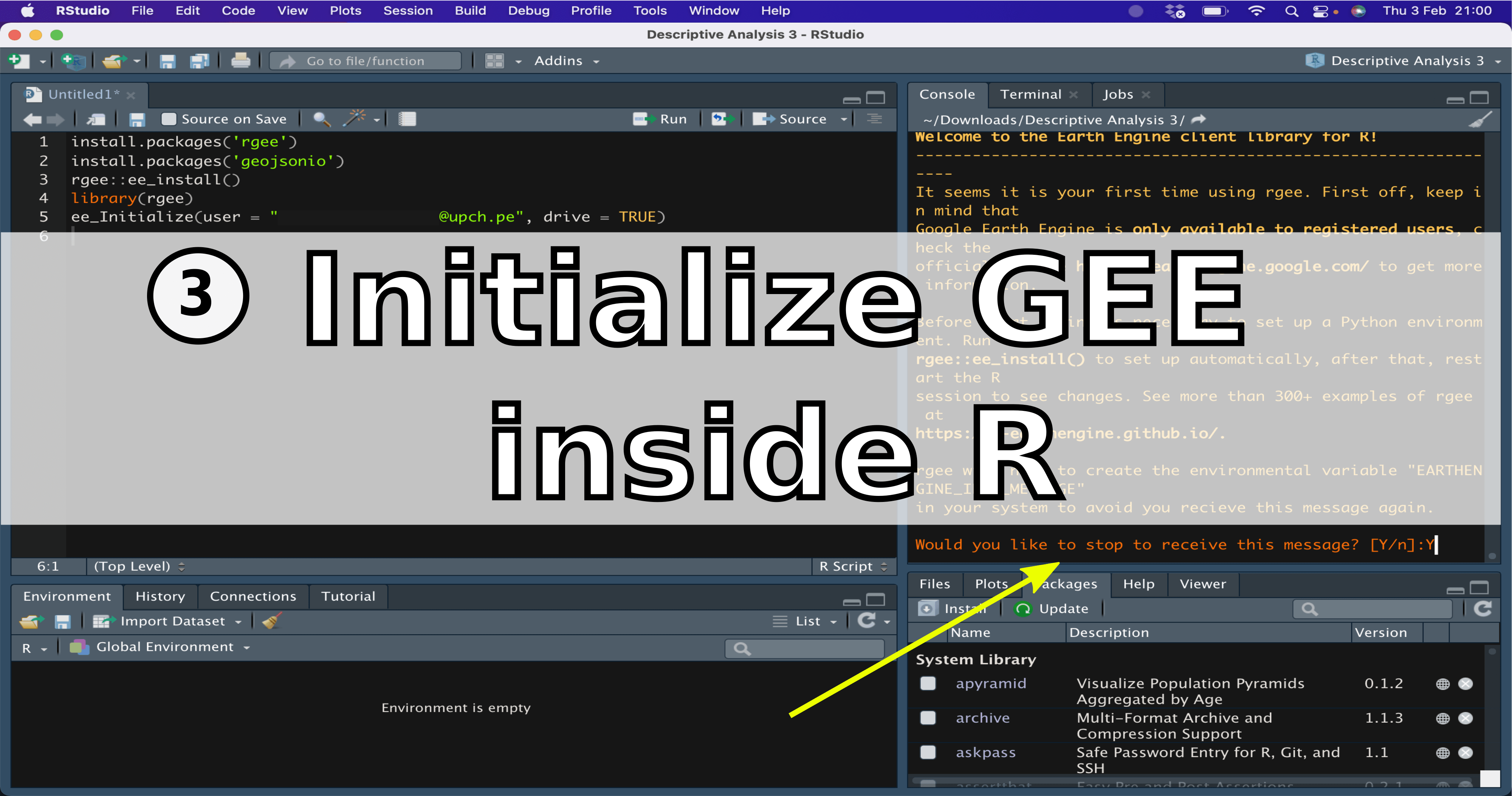This screenshot has height=796, width=1512.
Task: Open the Connections tab
Action: [x=253, y=596]
